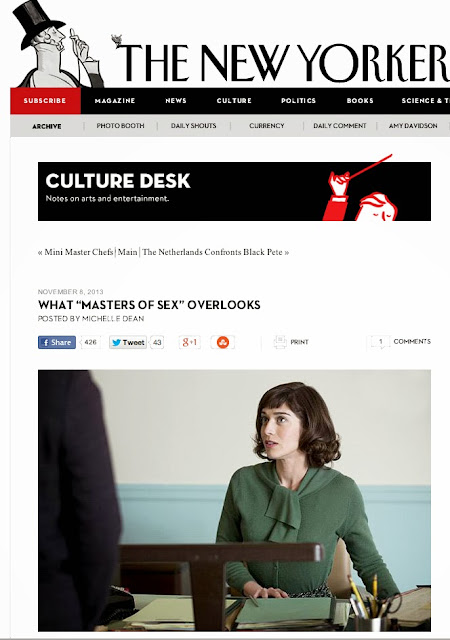Viewport: 450px width, 640px height.
Task: Open the Currency blog tab
Action: [x=267, y=126]
